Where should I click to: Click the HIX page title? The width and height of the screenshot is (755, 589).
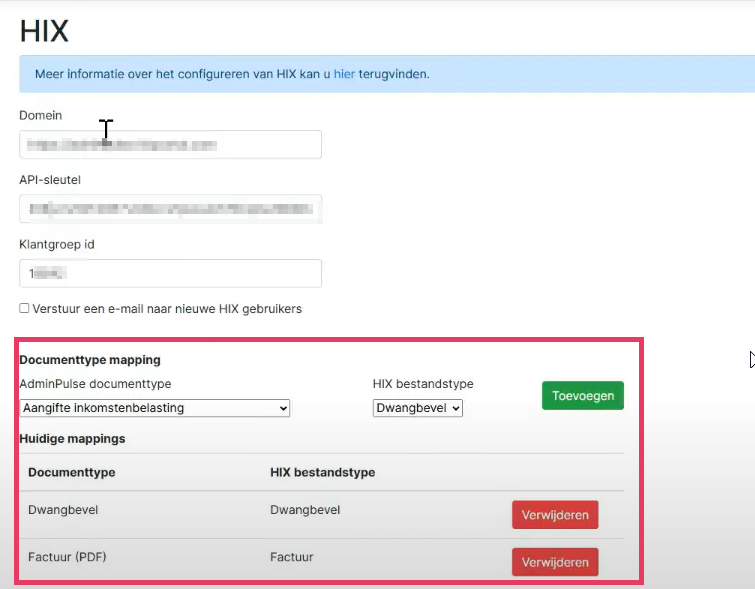44,31
